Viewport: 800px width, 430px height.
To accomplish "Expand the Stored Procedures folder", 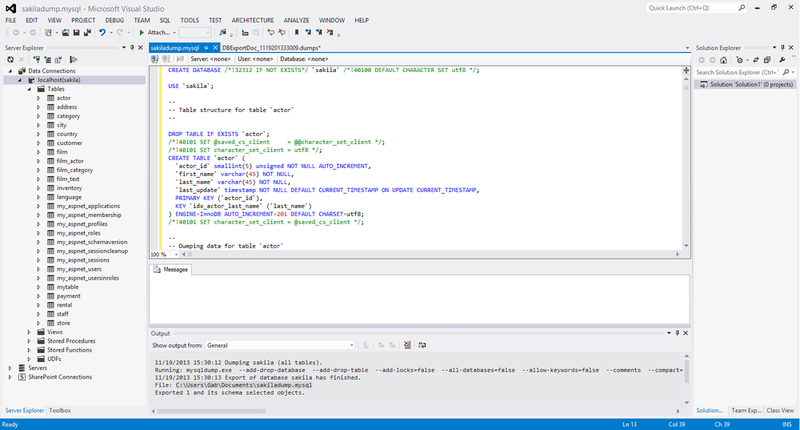I will point(29,341).
